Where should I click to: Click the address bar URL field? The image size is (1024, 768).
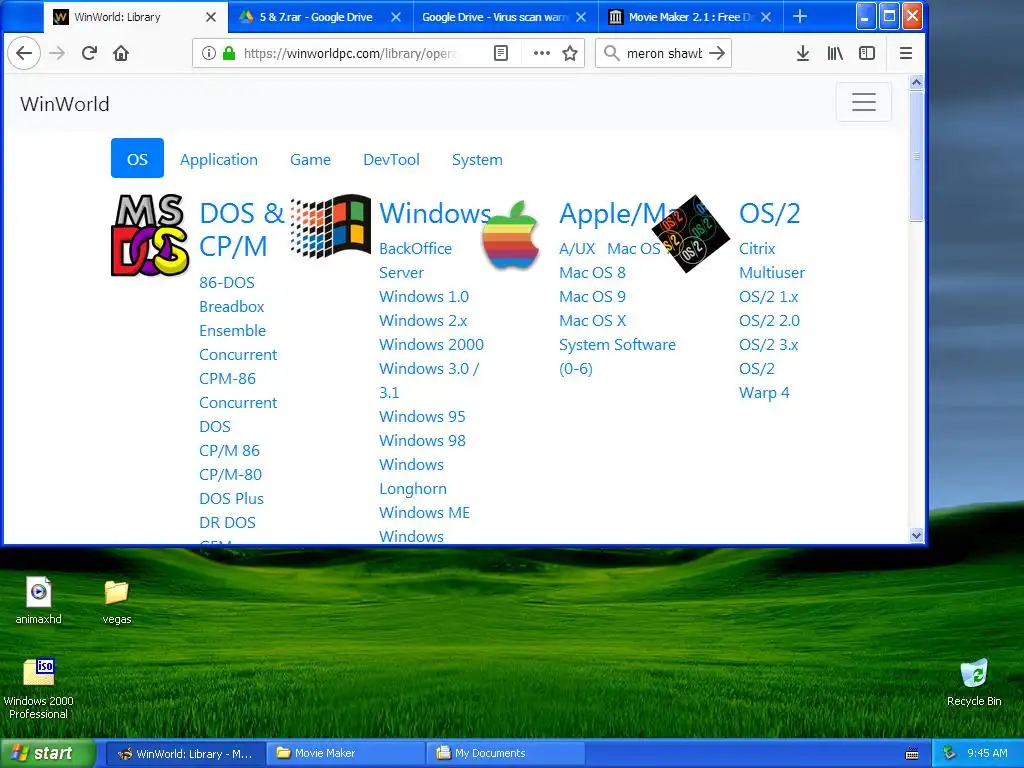[x=349, y=53]
